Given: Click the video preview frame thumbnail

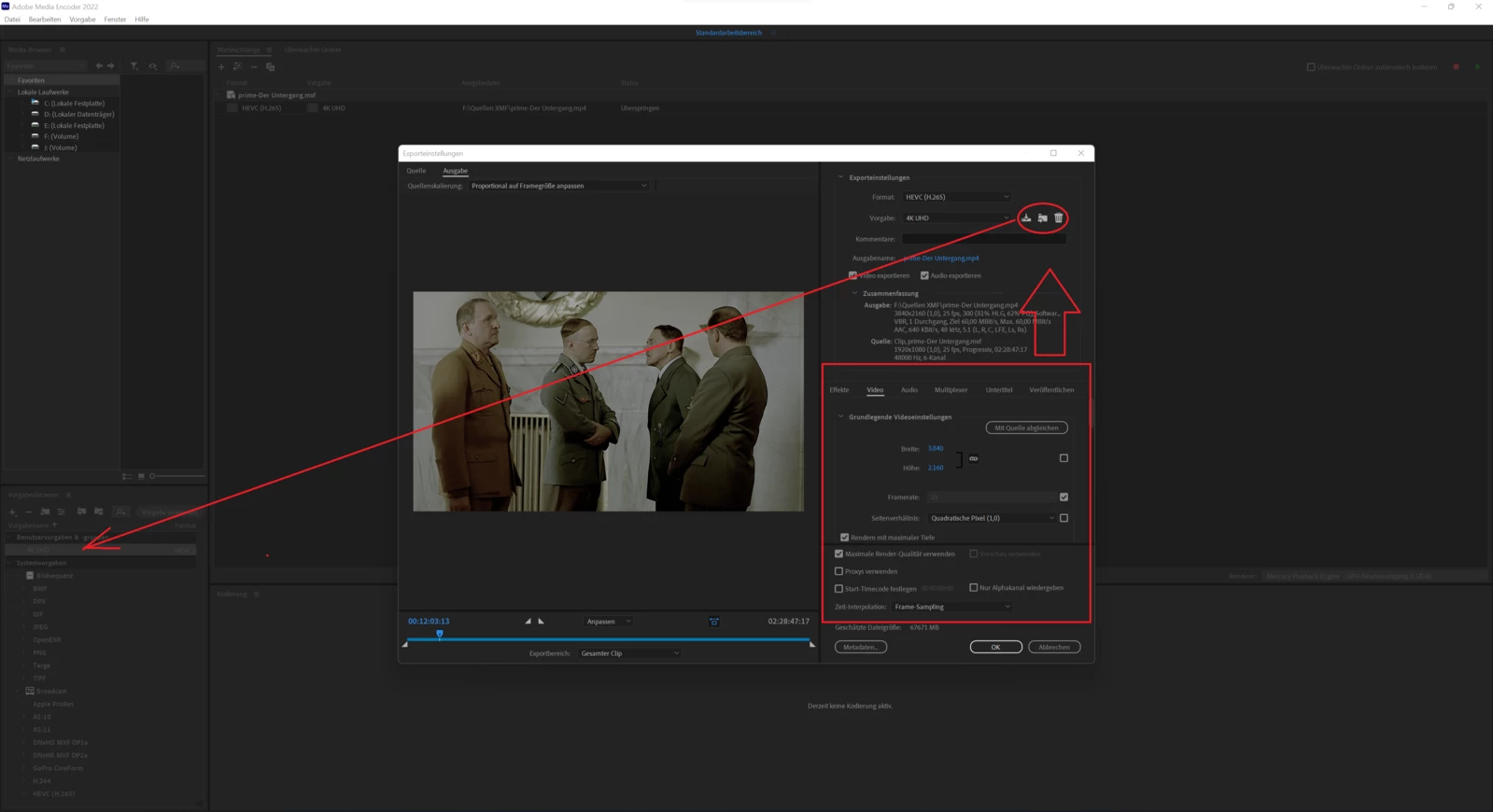Looking at the screenshot, I should (x=609, y=401).
